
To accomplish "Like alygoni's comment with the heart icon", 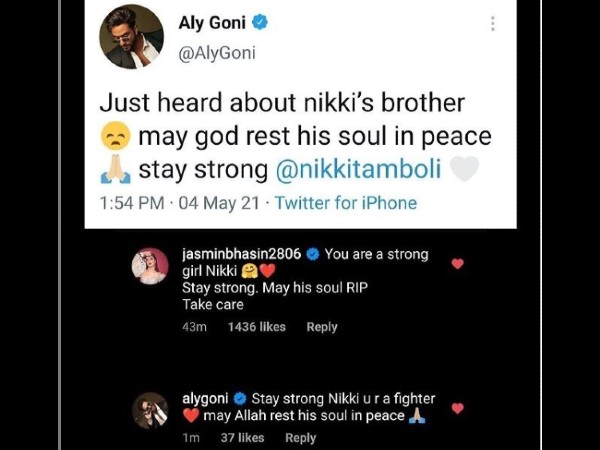I will click(458, 408).
